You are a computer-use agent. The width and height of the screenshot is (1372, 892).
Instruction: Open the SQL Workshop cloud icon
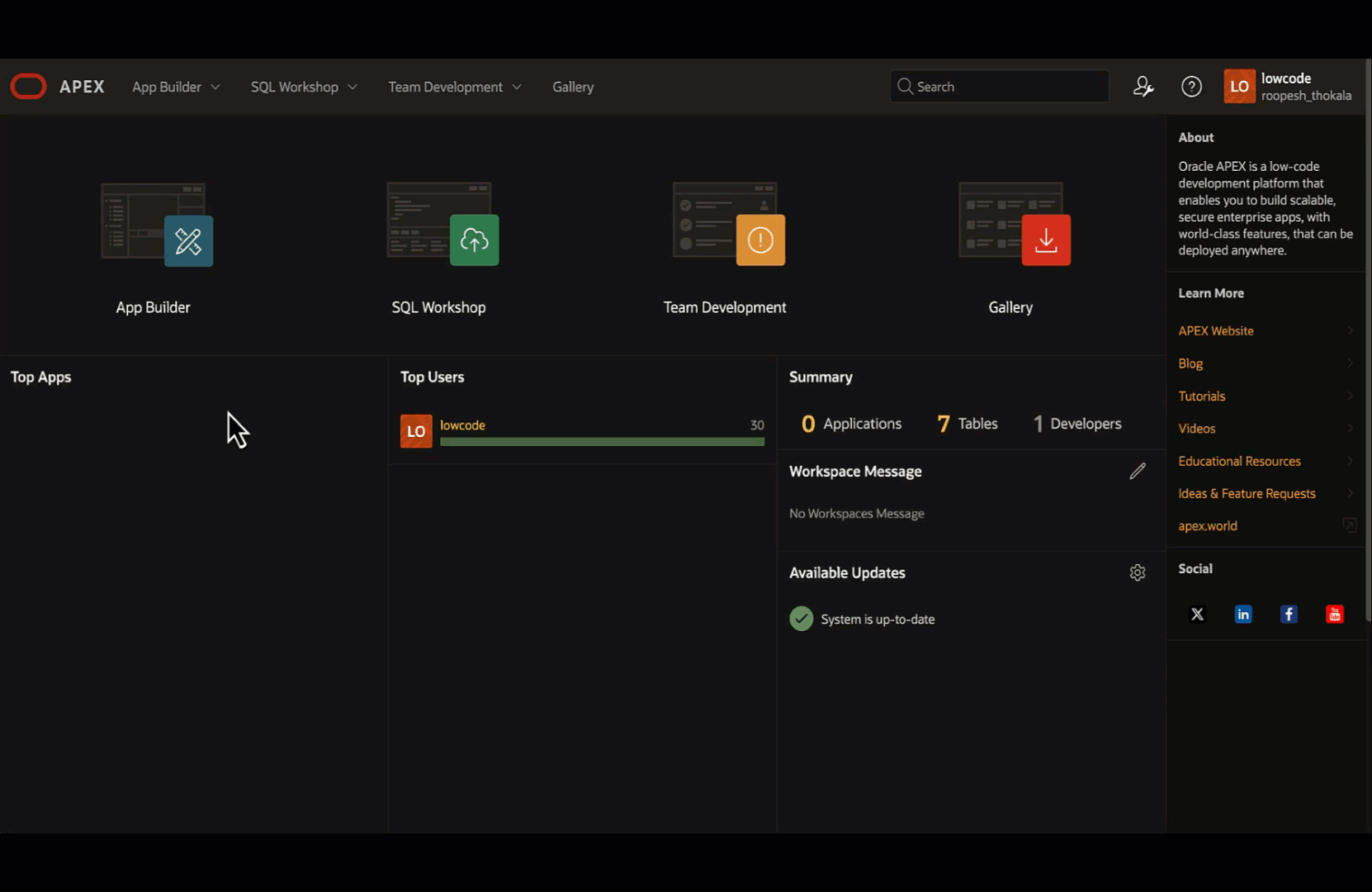[474, 240]
